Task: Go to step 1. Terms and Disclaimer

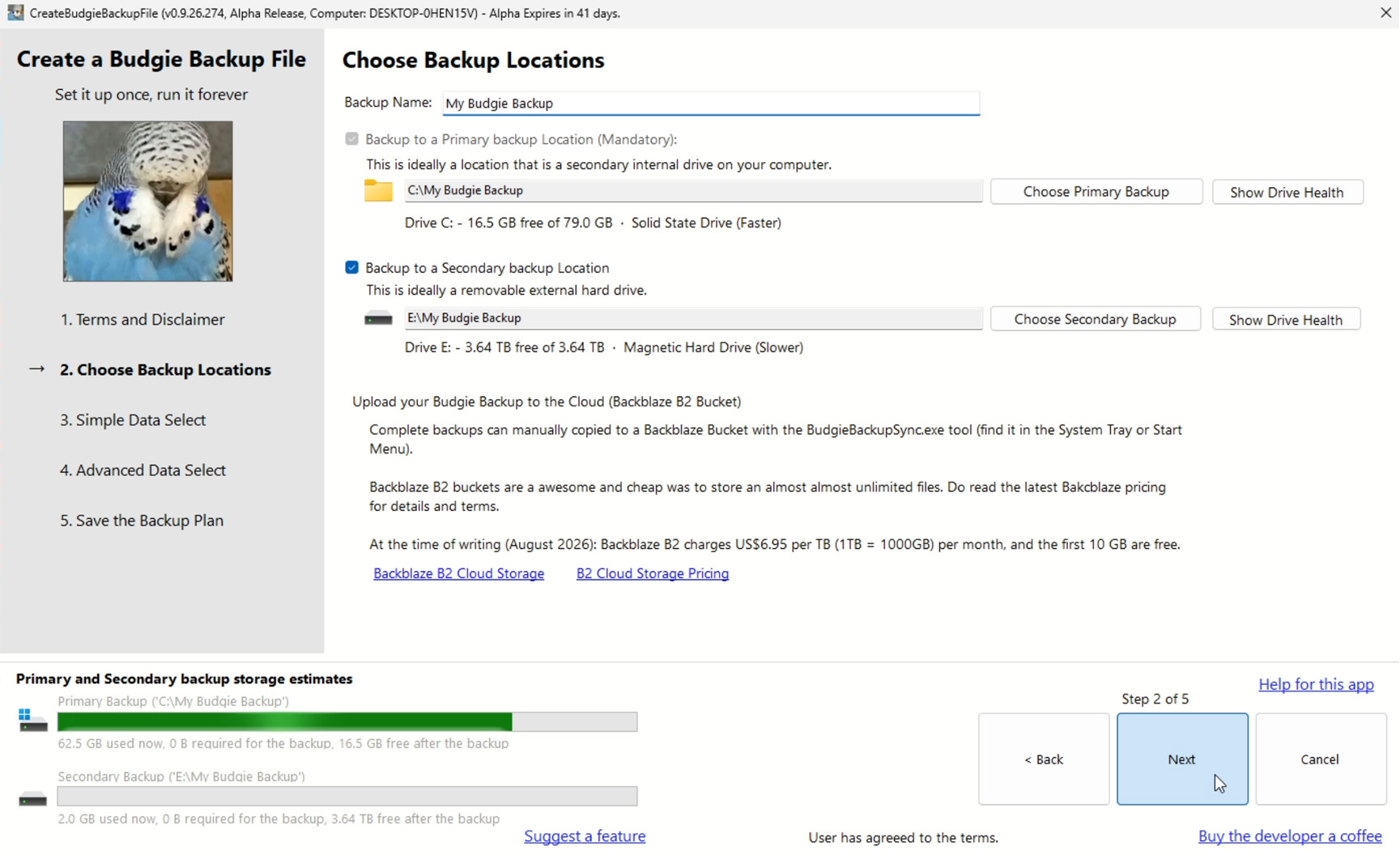Action: click(143, 319)
